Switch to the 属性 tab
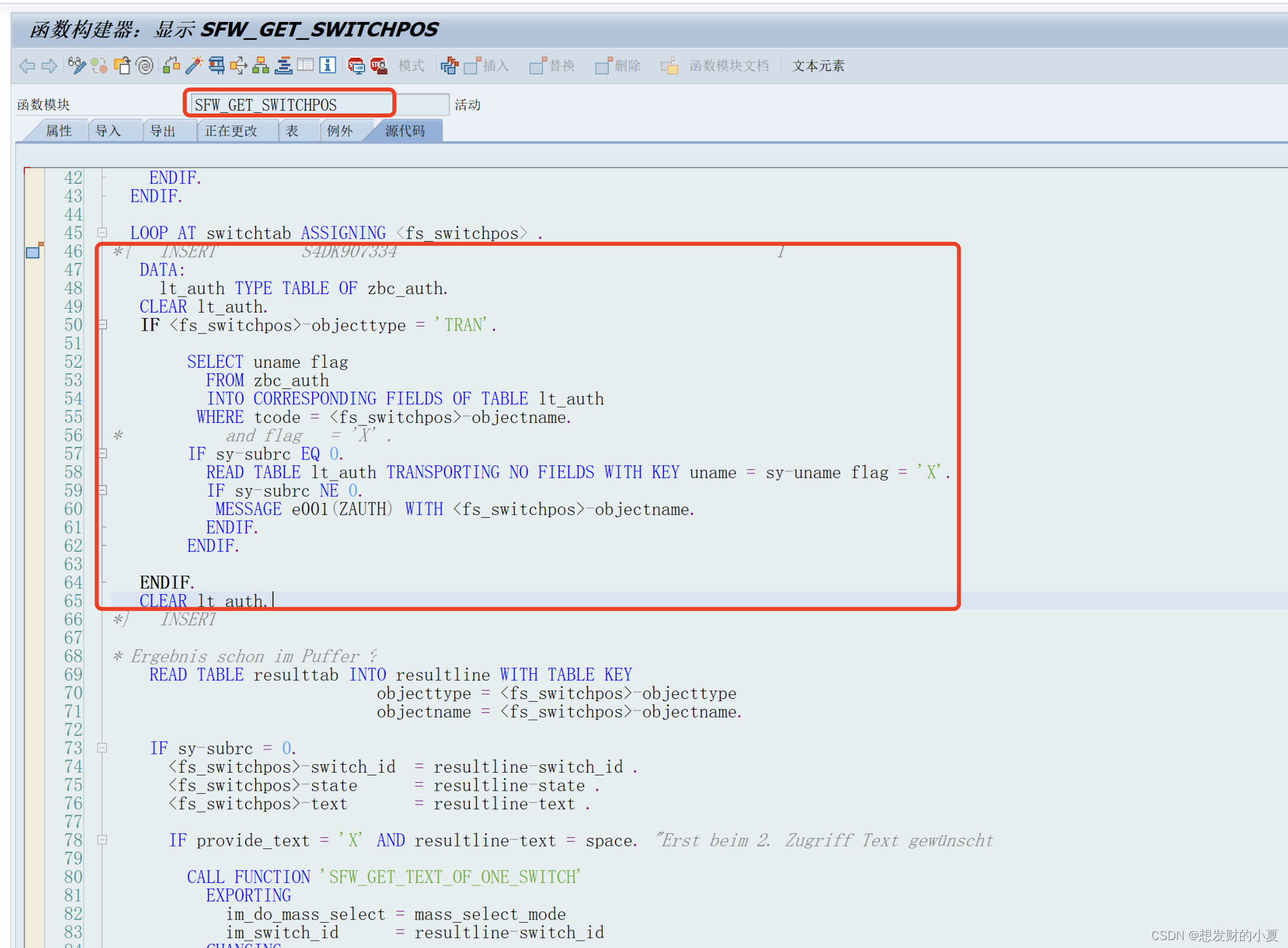 click(58, 131)
